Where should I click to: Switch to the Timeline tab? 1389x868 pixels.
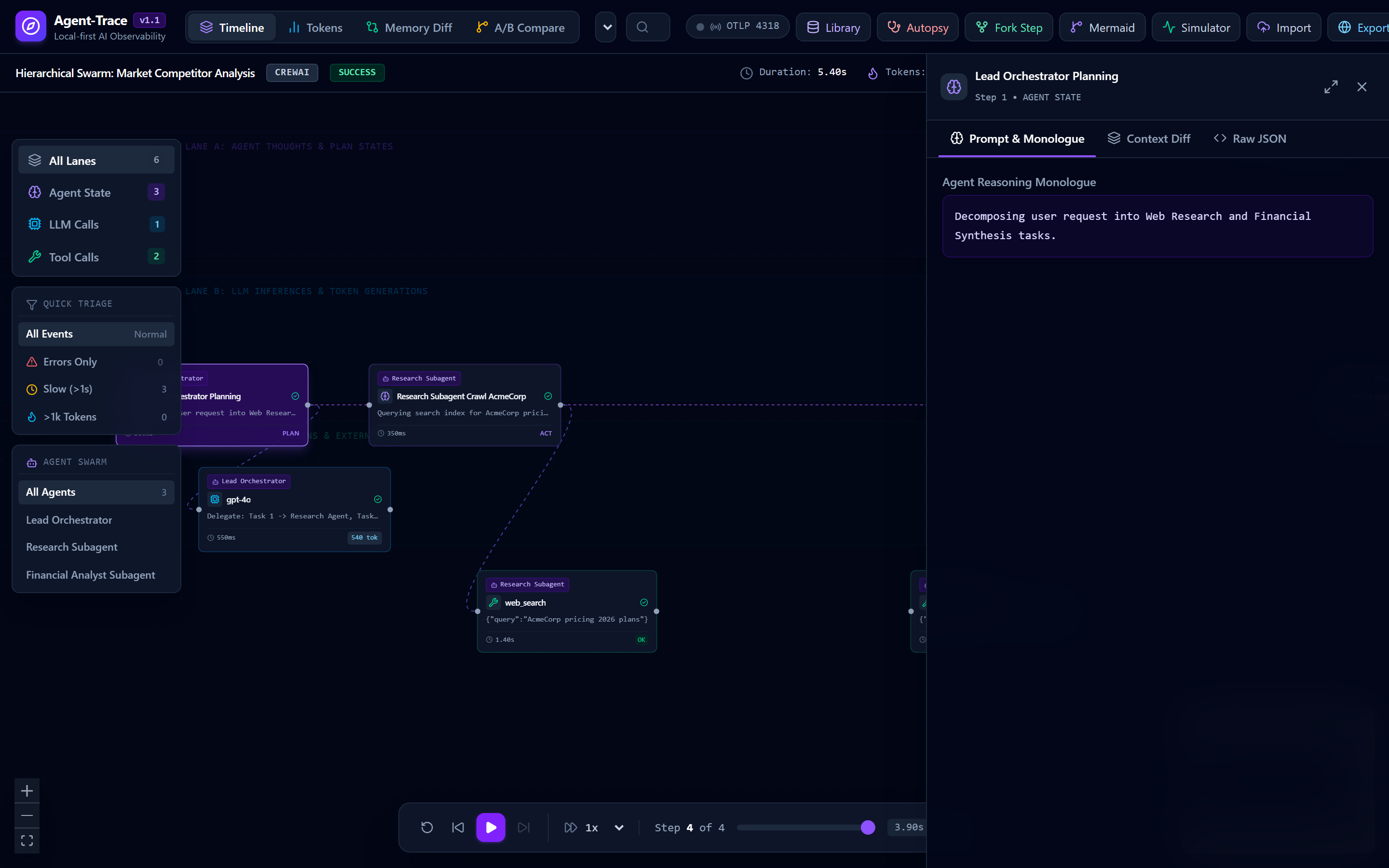(232, 27)
